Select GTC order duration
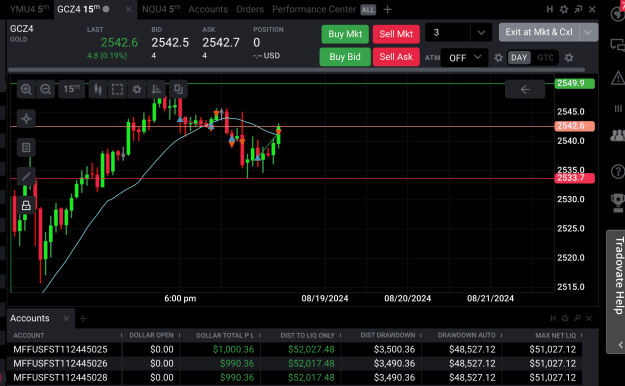Screen dimensions: 625x386 pyautogui.click(x=545, y=58)
